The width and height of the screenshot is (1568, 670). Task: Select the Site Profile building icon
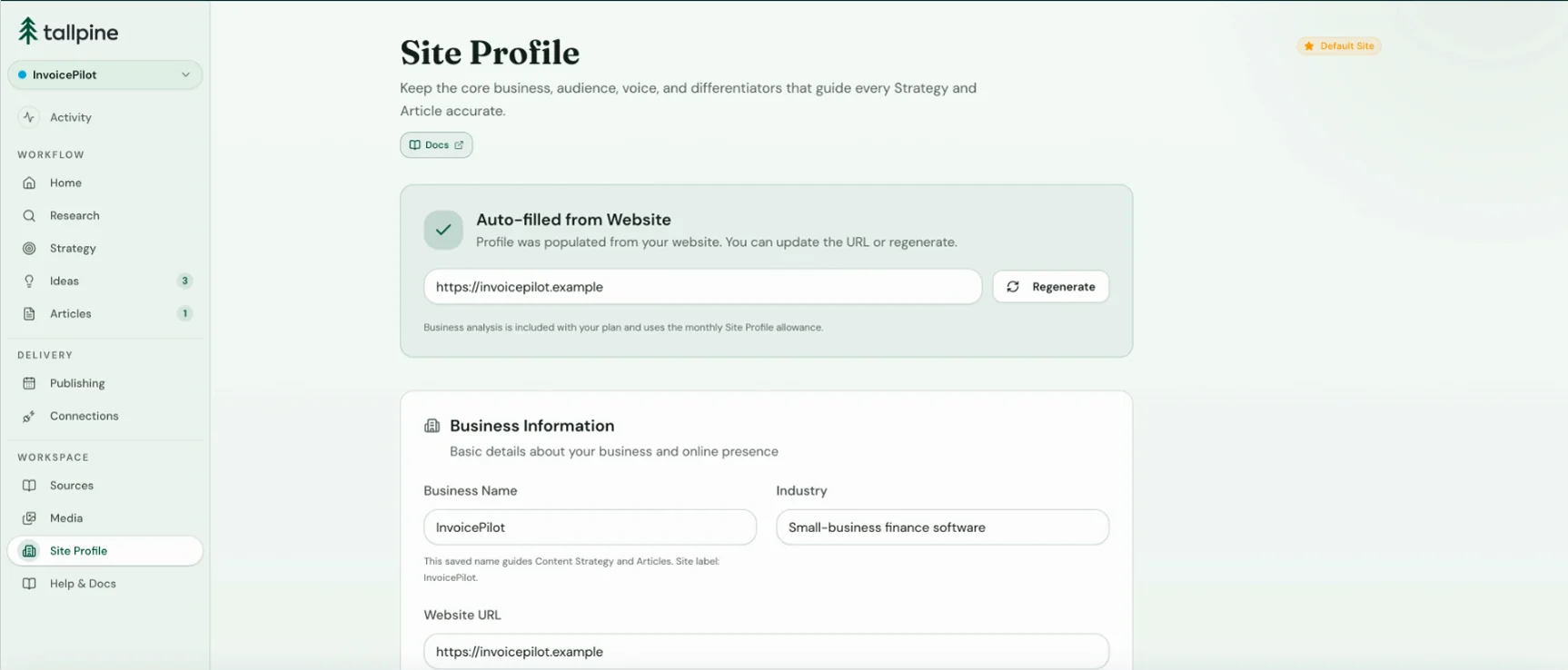[x=29, y=551]
